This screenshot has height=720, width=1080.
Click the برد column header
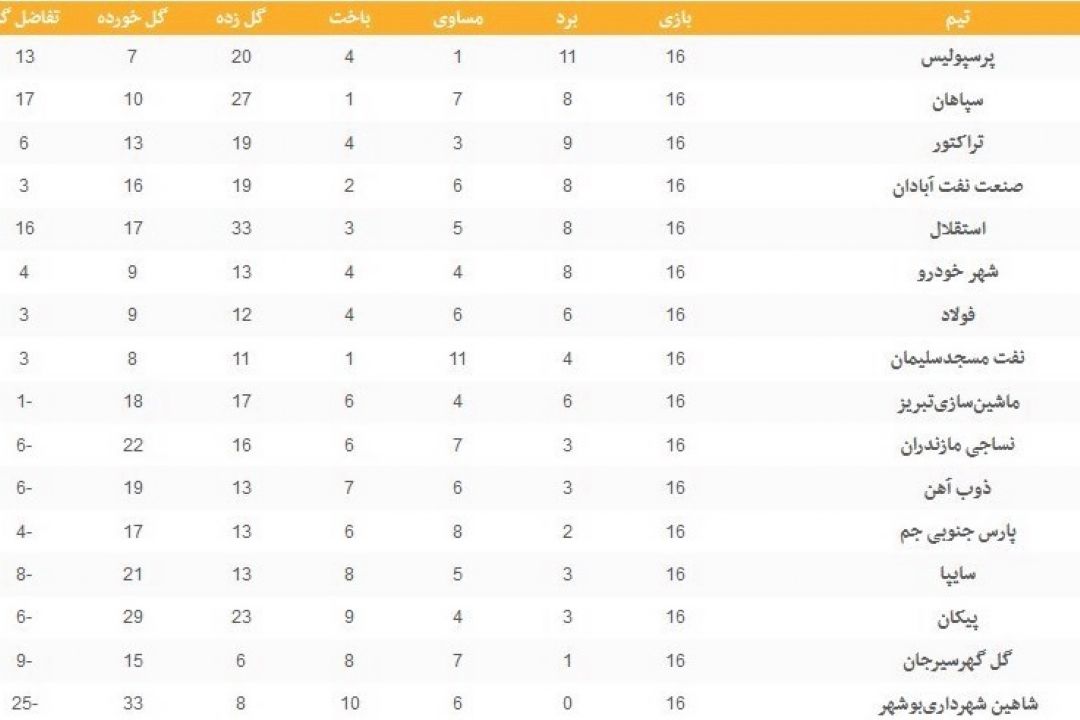click(567, 19)
